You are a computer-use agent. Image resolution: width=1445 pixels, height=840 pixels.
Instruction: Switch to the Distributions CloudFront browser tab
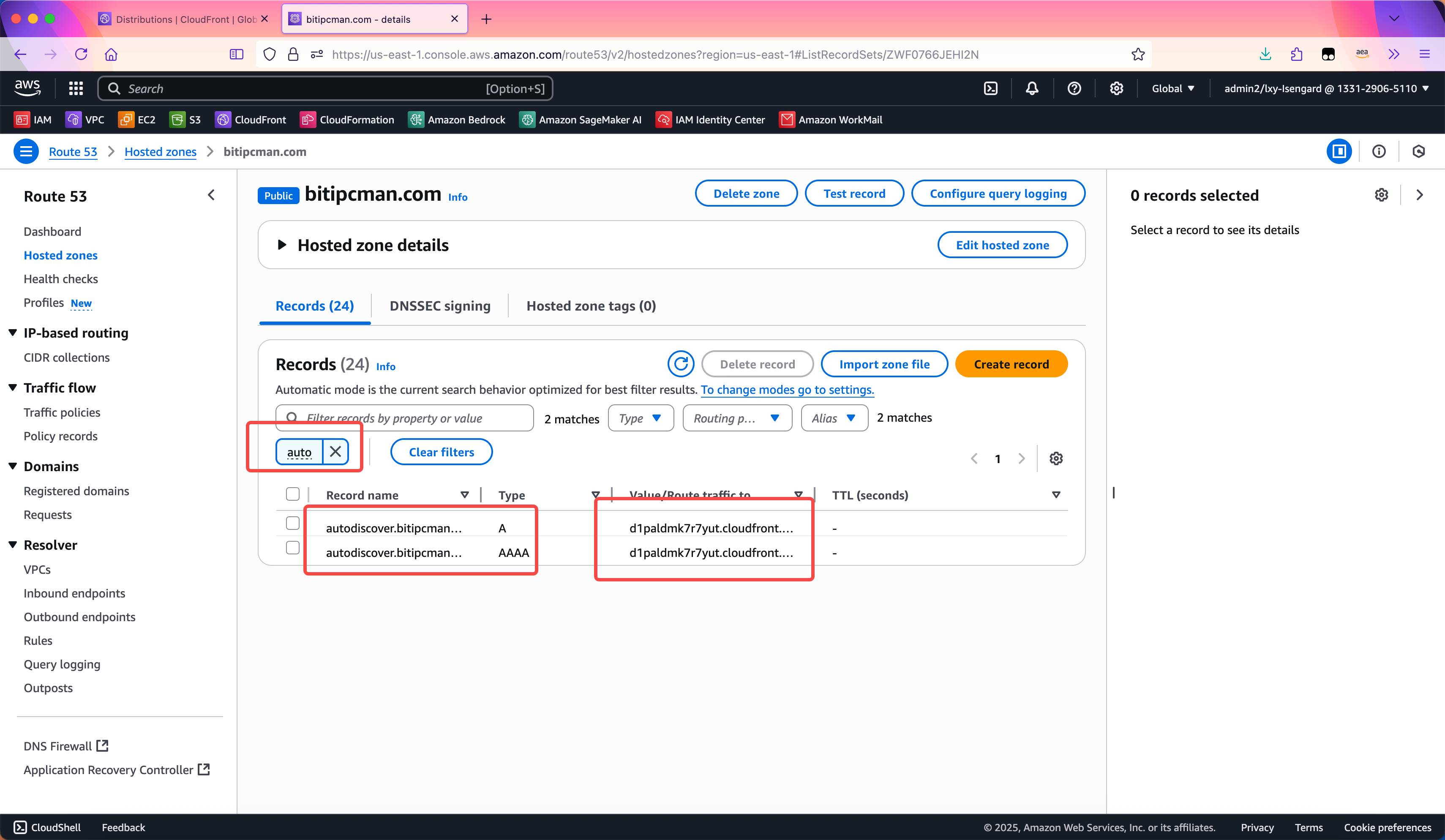coord(183,19)
